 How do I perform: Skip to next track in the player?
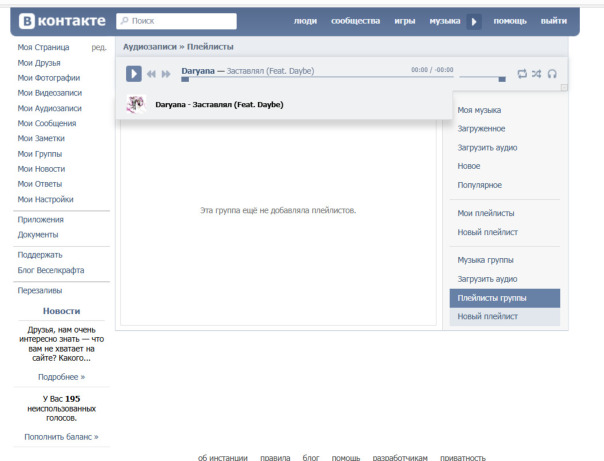(x=166, y=74)
